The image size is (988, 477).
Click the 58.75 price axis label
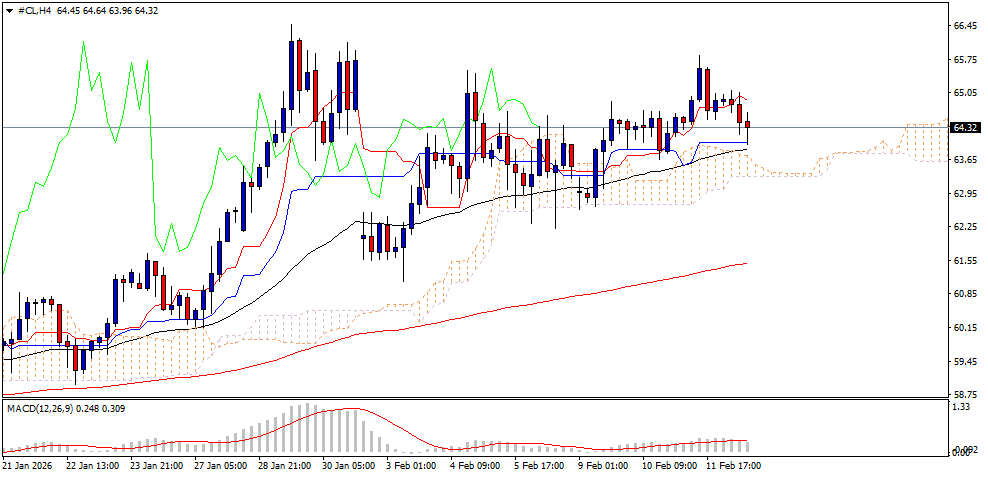966,394
